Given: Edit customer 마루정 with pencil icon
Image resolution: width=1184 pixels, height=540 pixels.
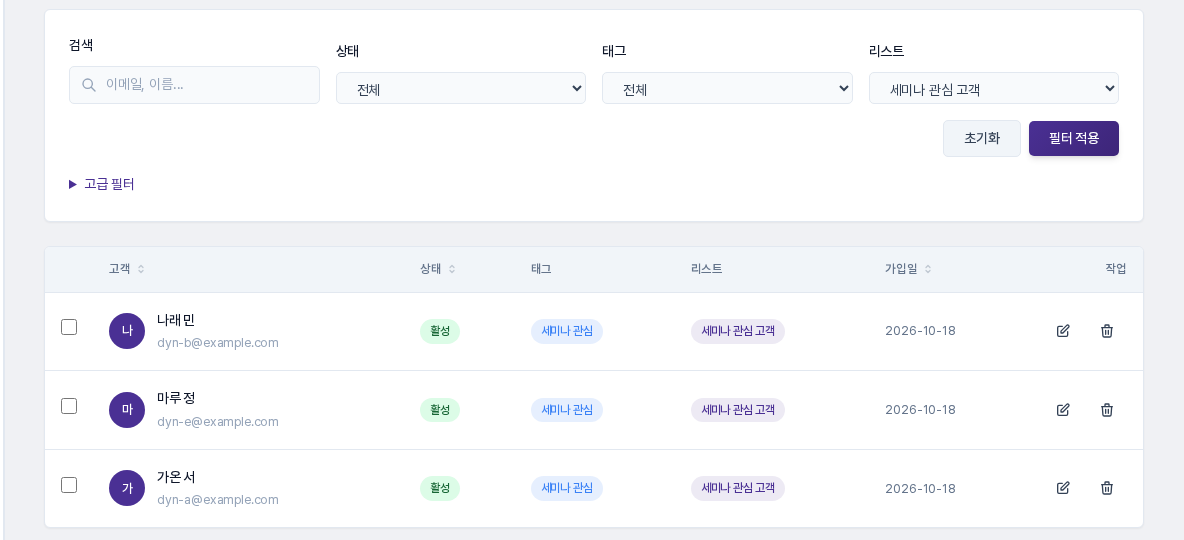Looking at the screenshot, I should [1062, 410].
